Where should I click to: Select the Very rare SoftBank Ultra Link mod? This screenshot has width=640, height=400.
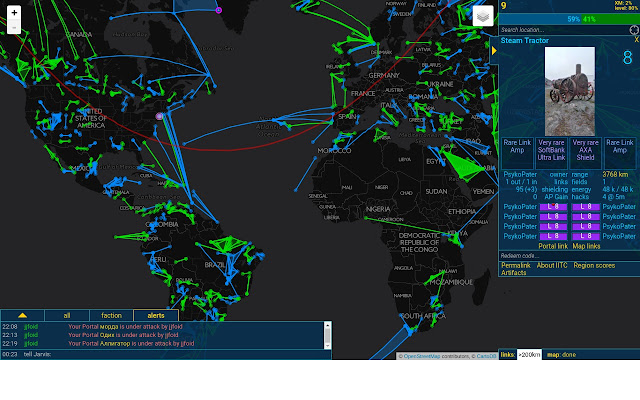551,153
